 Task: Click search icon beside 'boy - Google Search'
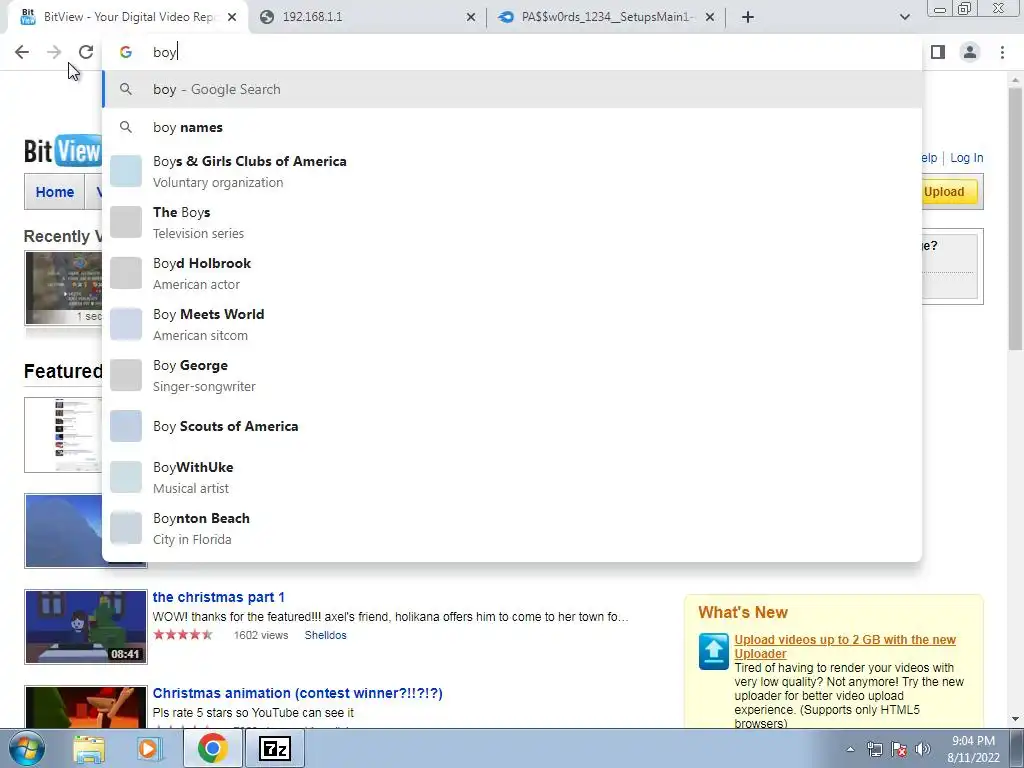point(126,89)
